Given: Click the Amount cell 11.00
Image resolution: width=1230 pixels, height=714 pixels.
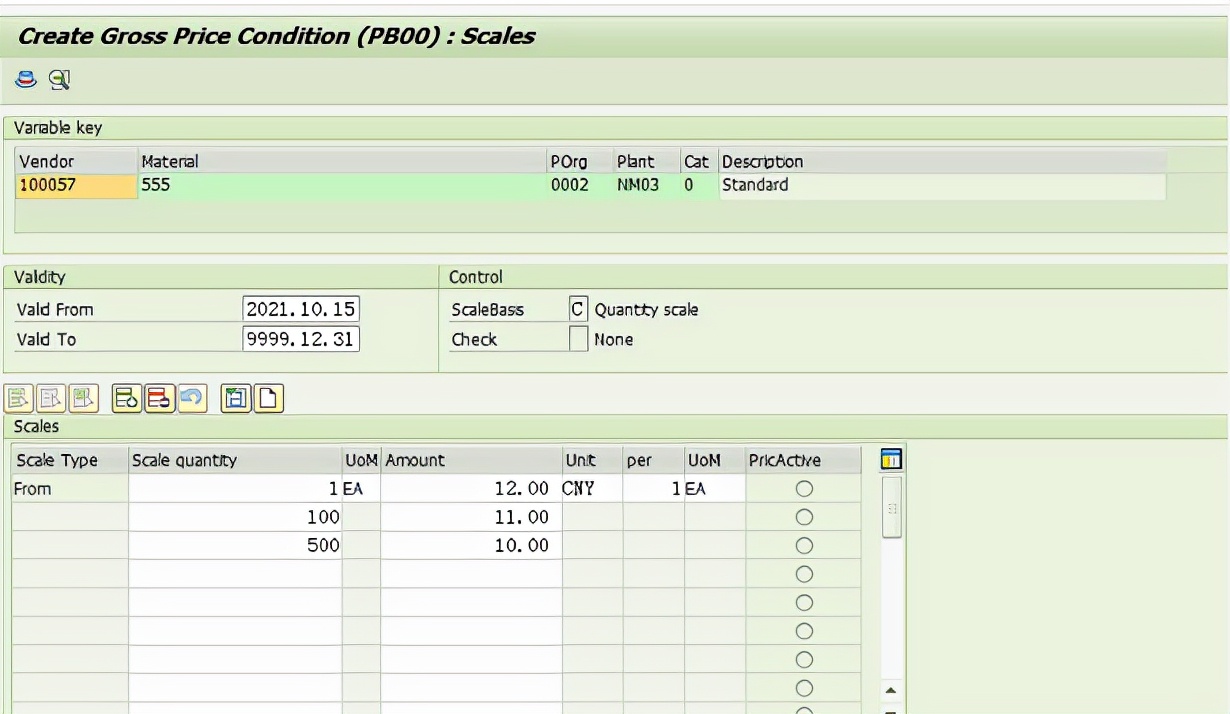Looking at the screenshot, I should 471,517.
